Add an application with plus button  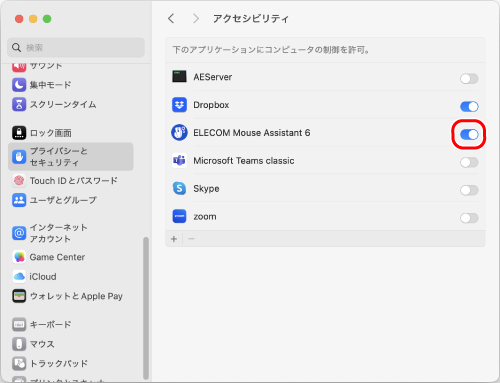(x=174, y=239)
